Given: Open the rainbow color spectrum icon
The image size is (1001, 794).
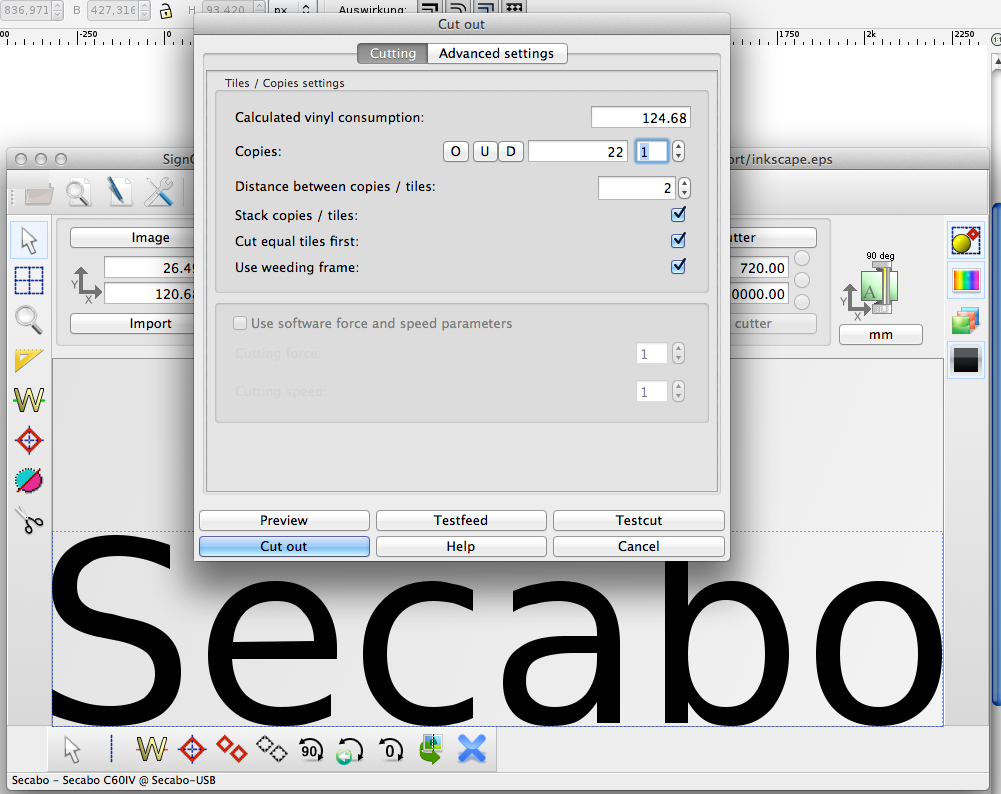Looking at the screenshot, I should tap(965, 280).
